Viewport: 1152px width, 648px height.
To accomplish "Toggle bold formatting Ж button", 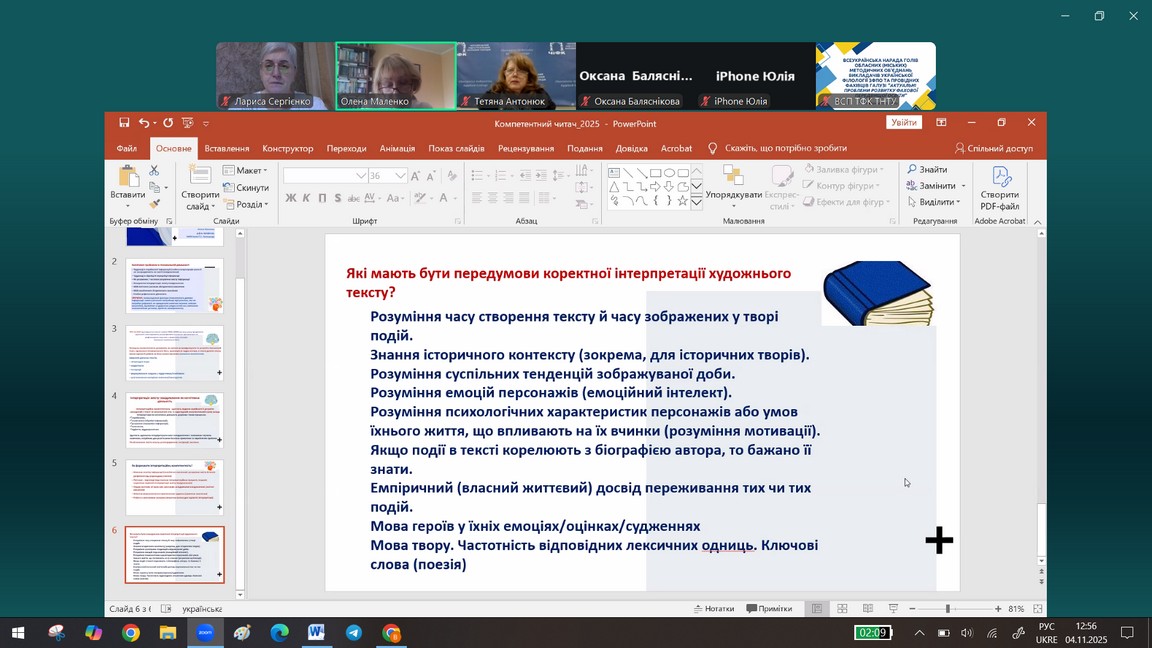I will coord(291,198).
